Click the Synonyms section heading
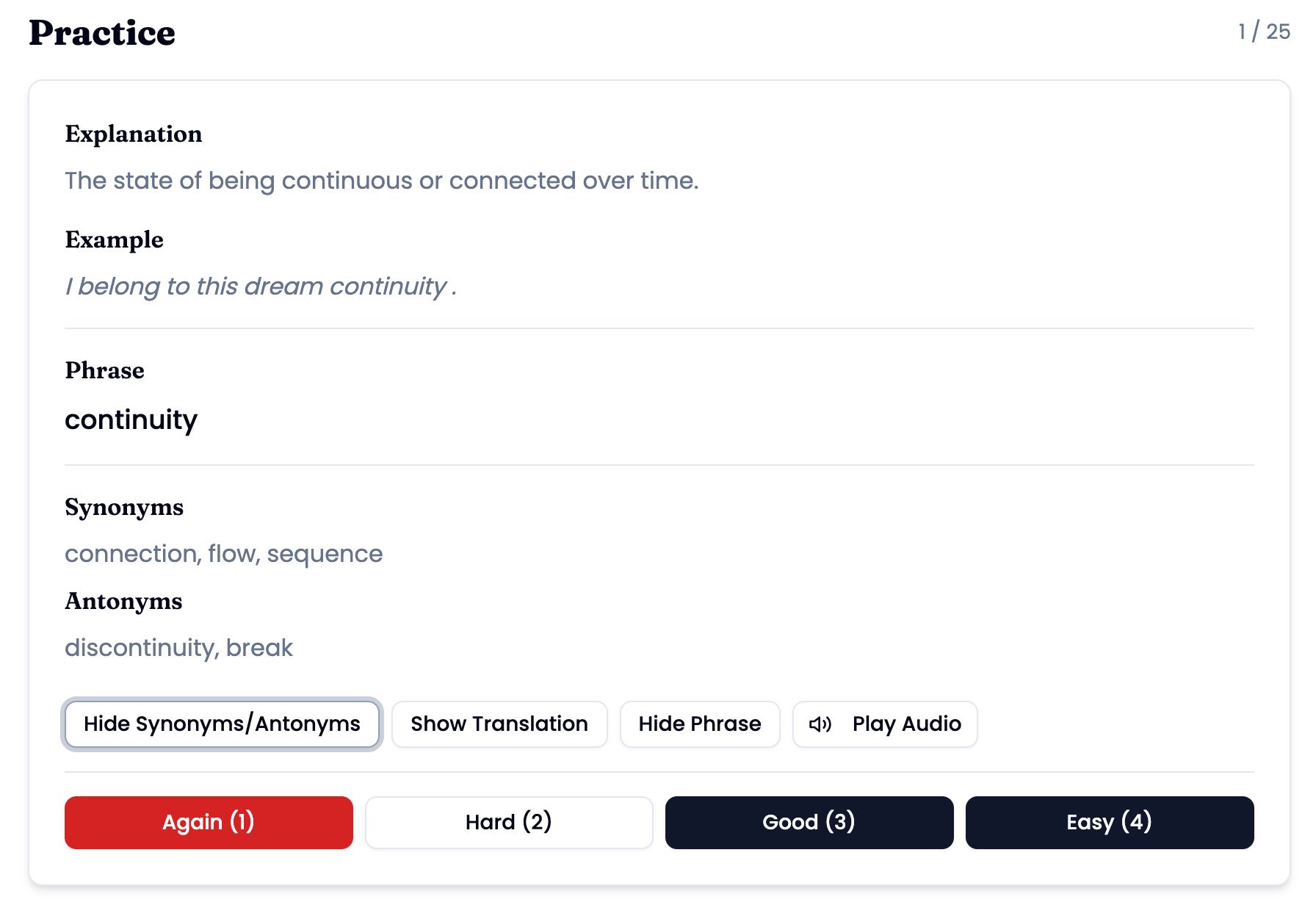This screenshot has height=905, width=1316. coord(124,507)
